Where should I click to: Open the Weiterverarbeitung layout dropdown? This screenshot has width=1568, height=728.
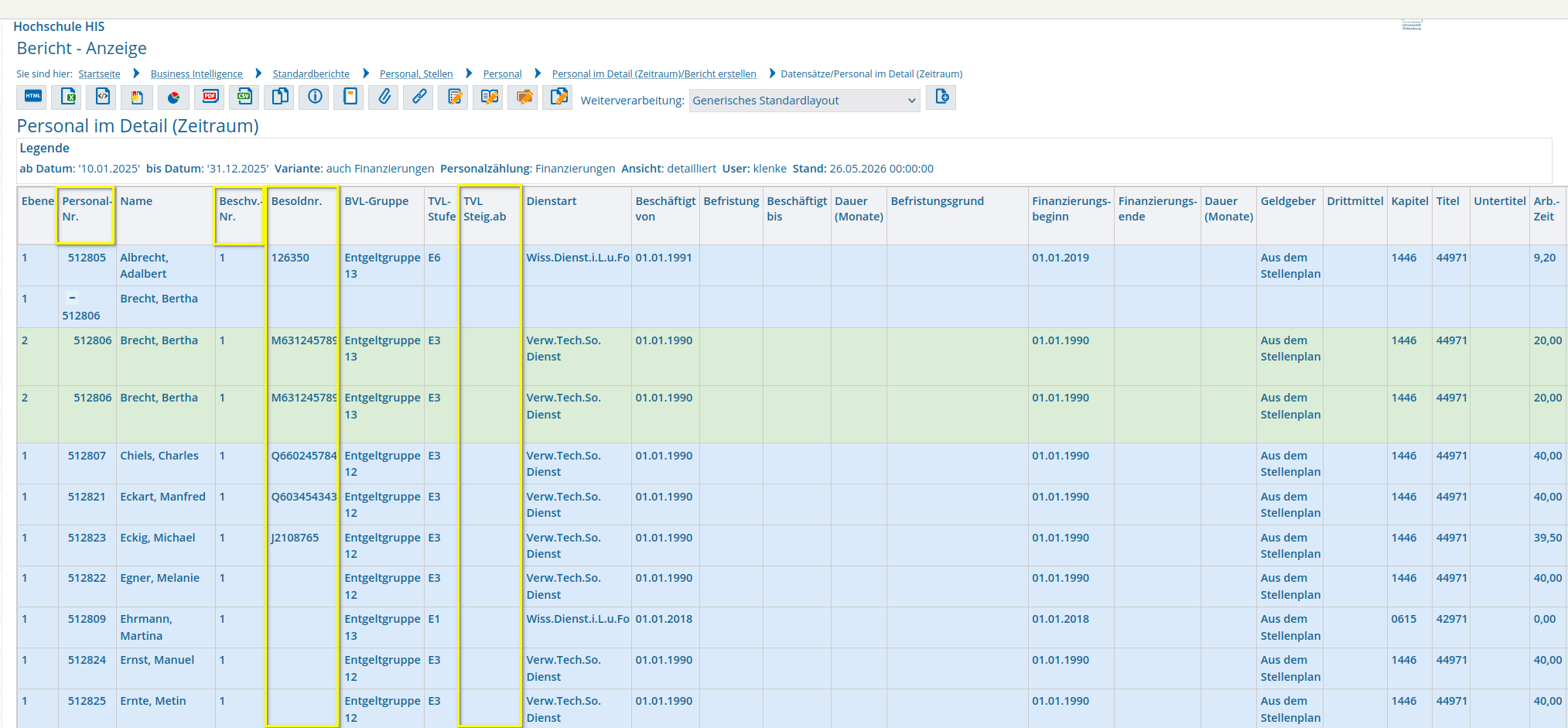point(804,101)
